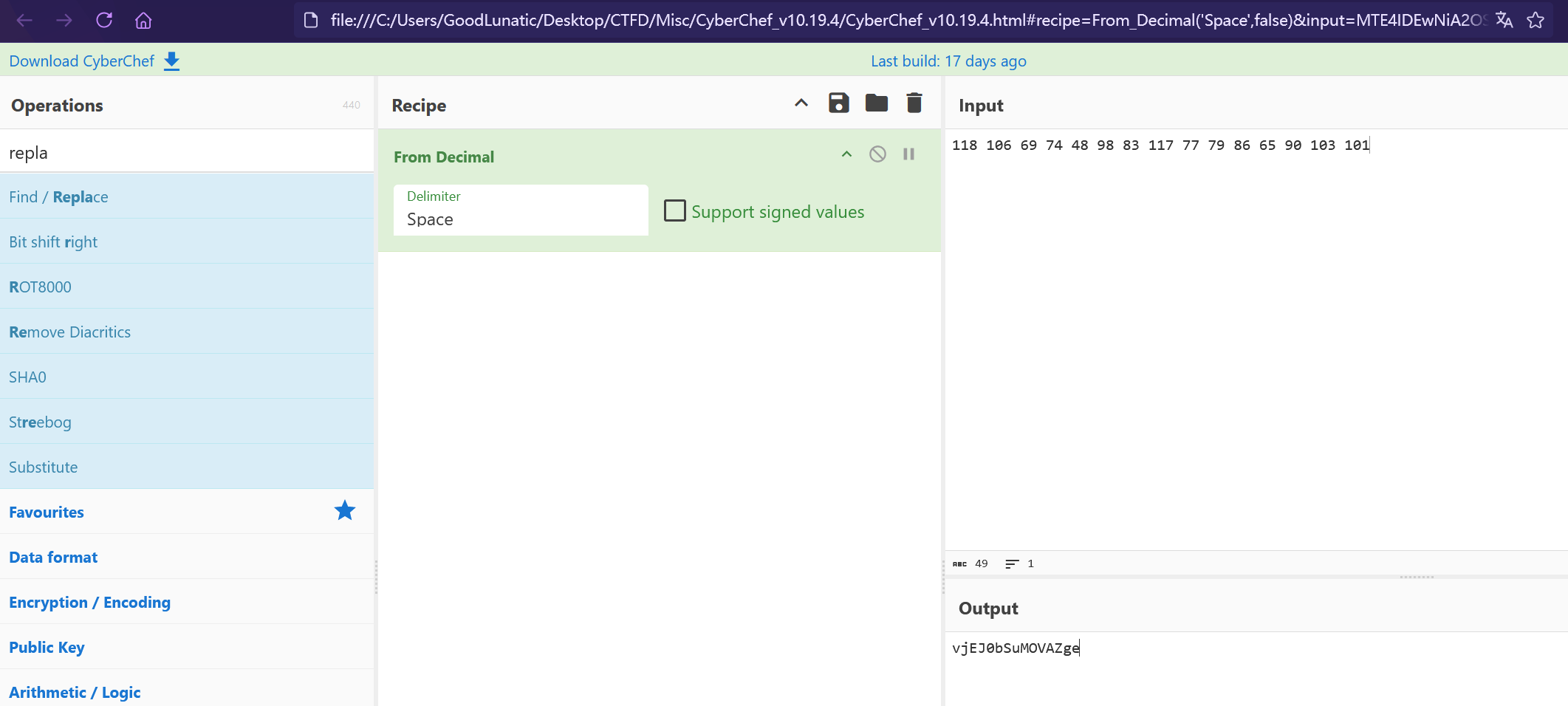This screenshot has width=1568, height=706.
Task: Click the Operations panel header
Action: [x=57, y=105]
